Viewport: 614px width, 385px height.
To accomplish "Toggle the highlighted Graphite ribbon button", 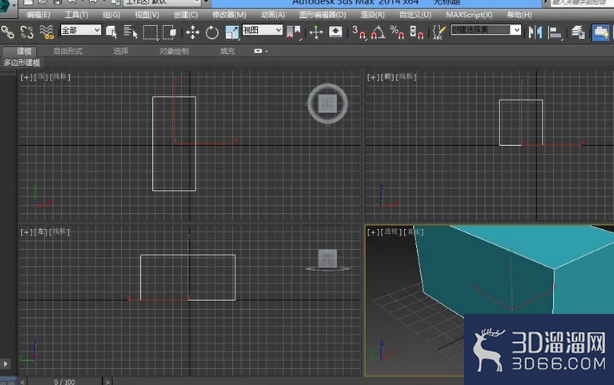I will click(600, 32).
